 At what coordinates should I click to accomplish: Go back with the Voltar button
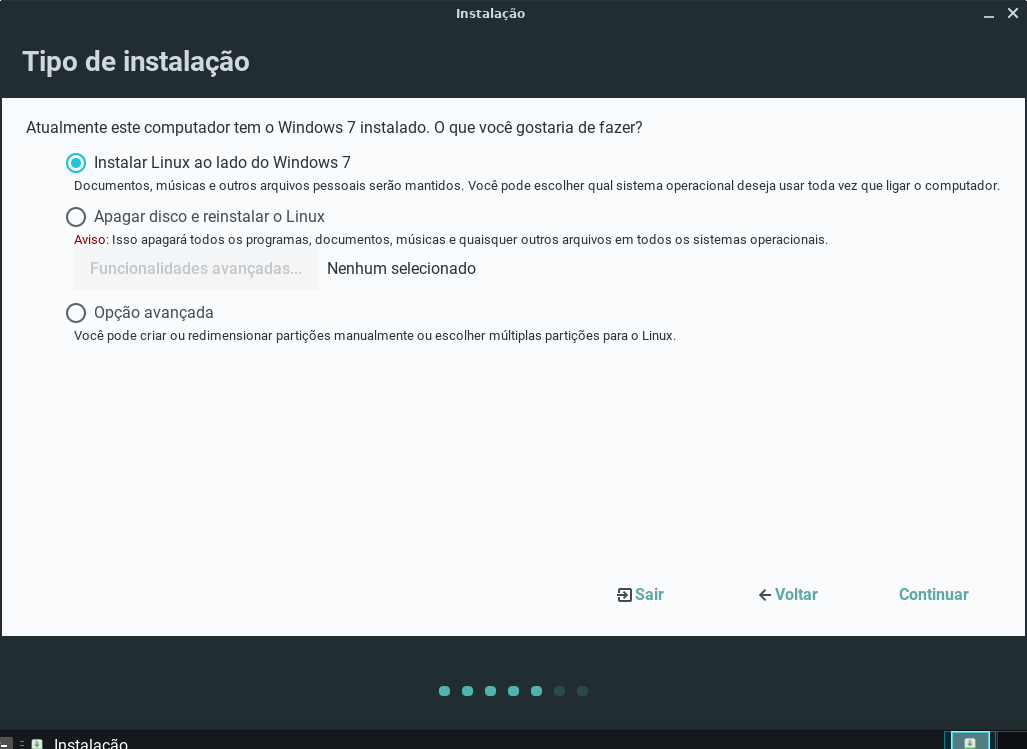pyautogui.click(x=788, y=594)
